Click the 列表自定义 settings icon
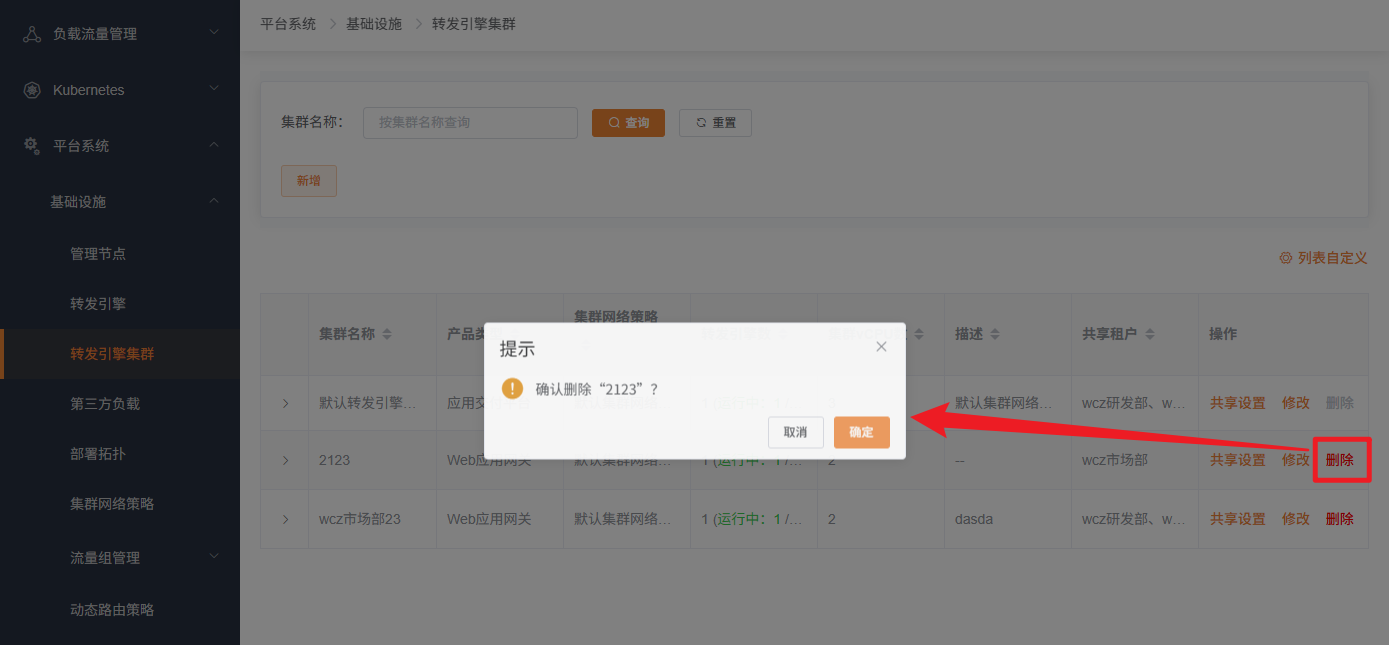The height and width of the screenshot is (645, 1389). [x=1286, y=258]
